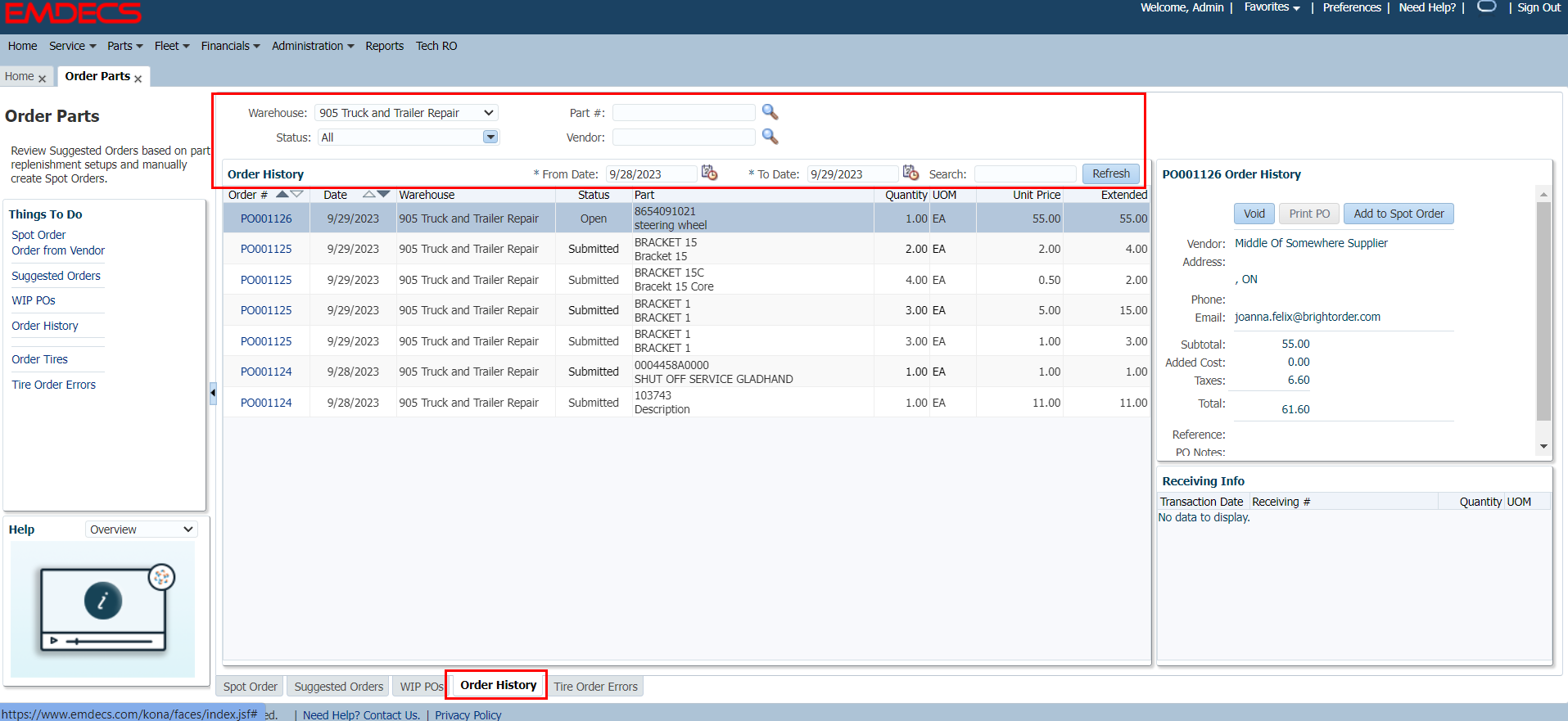Click the Need Help? header link
Screen dimensions: 1568x721
[1427, 7]
